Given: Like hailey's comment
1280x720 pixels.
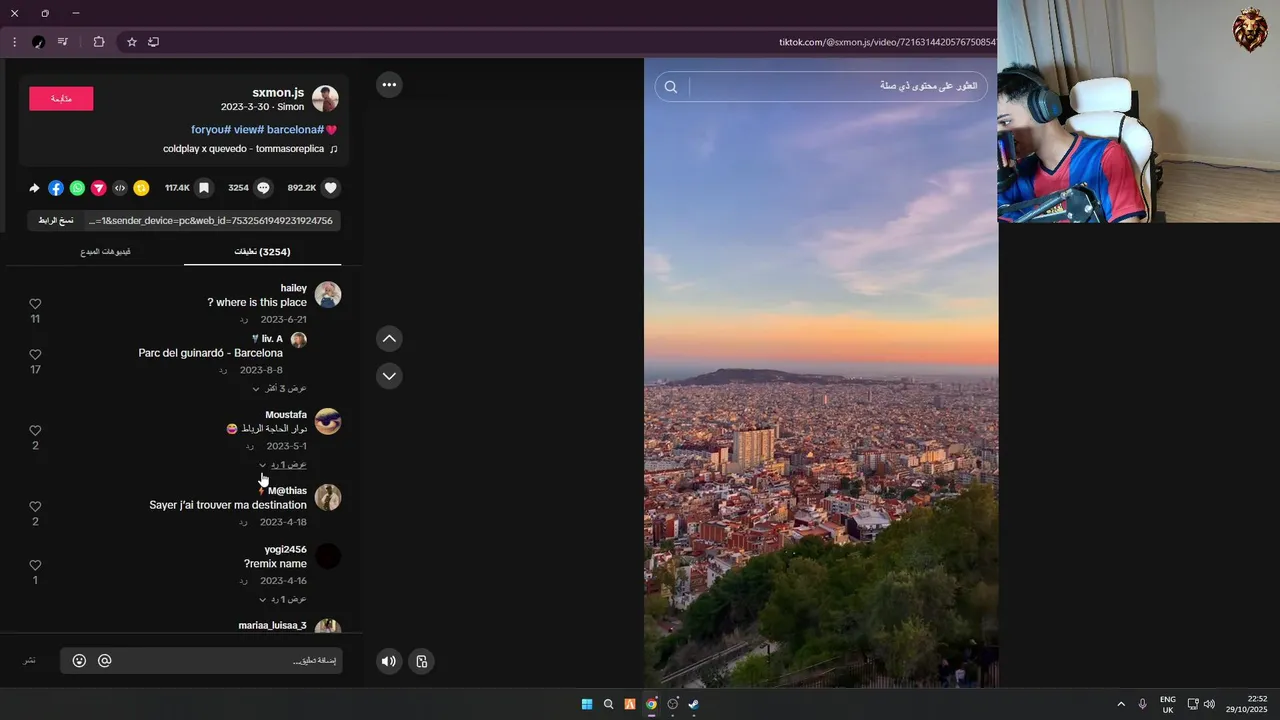Looking at the screenshot, I should [x=35, y=303].
